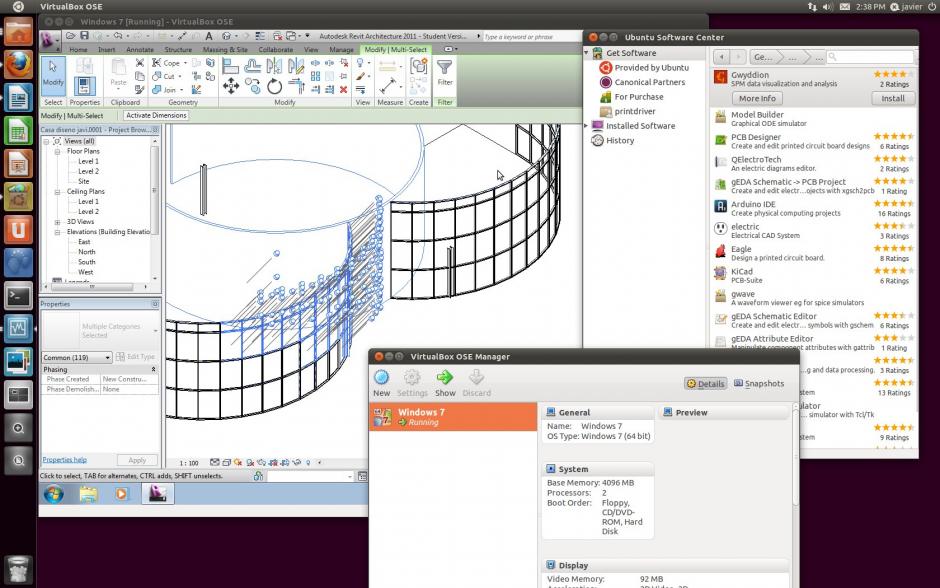The image size is (940, 588).
Task: Select the Rotate tool in Modify panel
Action: coord(275,86)
